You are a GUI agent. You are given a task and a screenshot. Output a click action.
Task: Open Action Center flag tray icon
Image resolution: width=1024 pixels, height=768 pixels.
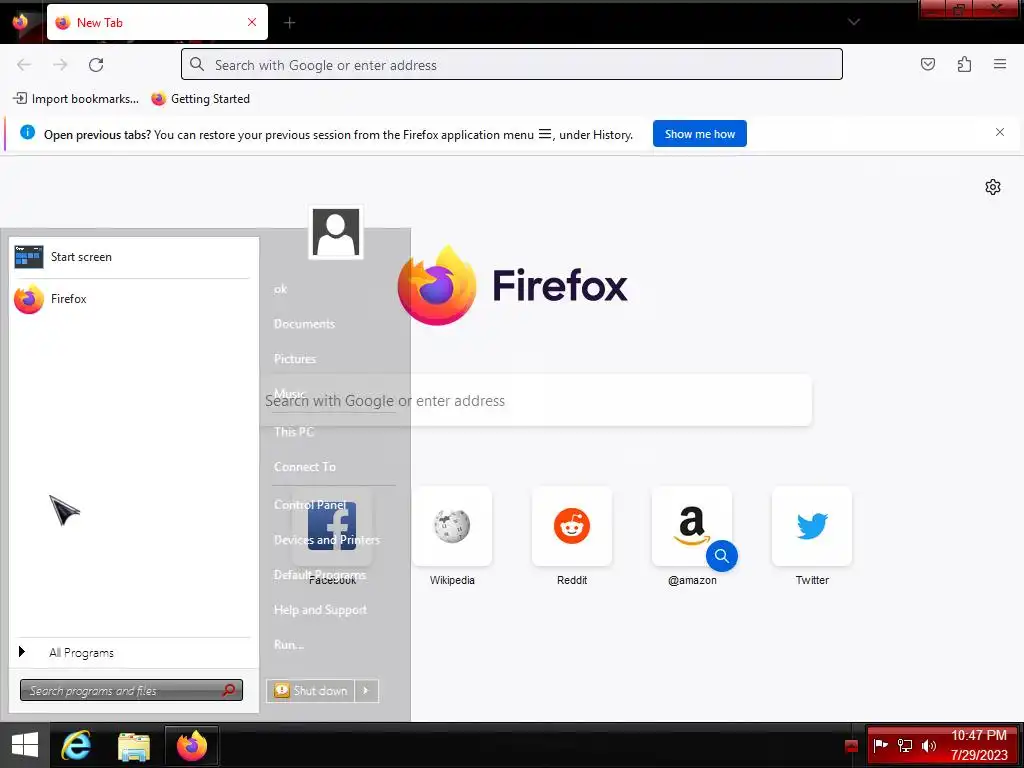pyautogui.click(x=880, y=745)
